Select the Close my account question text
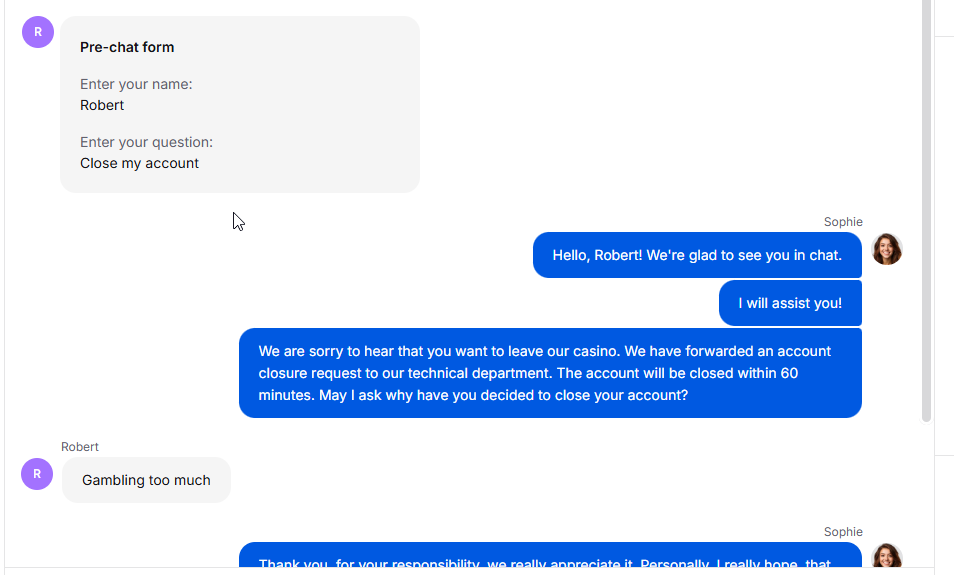Image resolution: width=954 pixels, height=575 pixels. (x=139, y=163)
